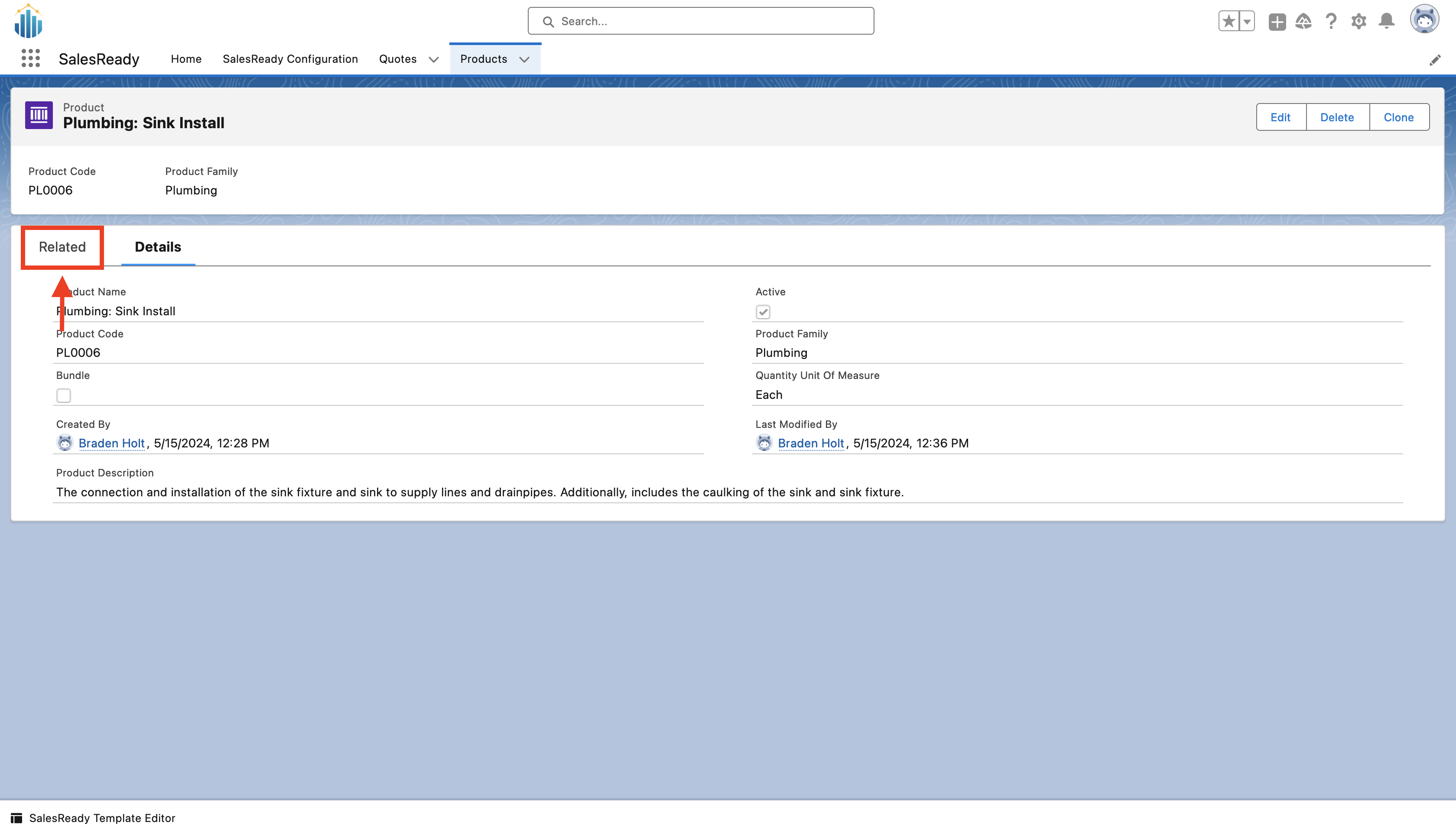The width and height of the screenshot is (1456, 835).
Task: Click the SalesReady Template Editor icon
Action: tap(16, 818)
